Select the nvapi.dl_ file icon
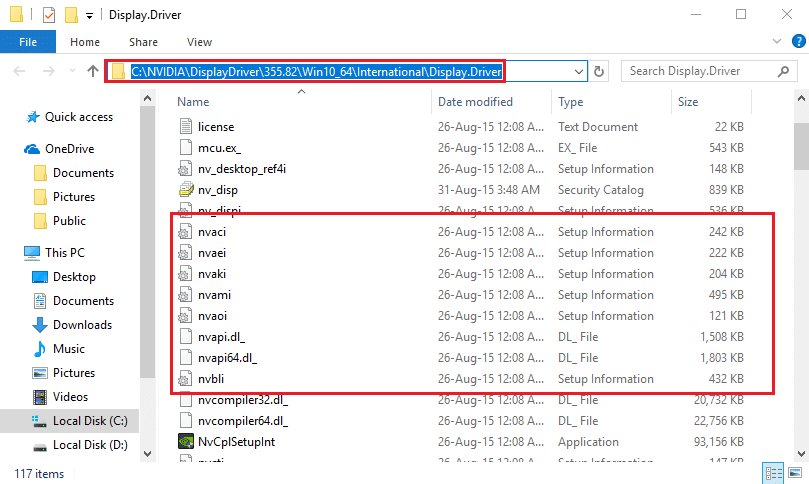 (x=186, y=337)
